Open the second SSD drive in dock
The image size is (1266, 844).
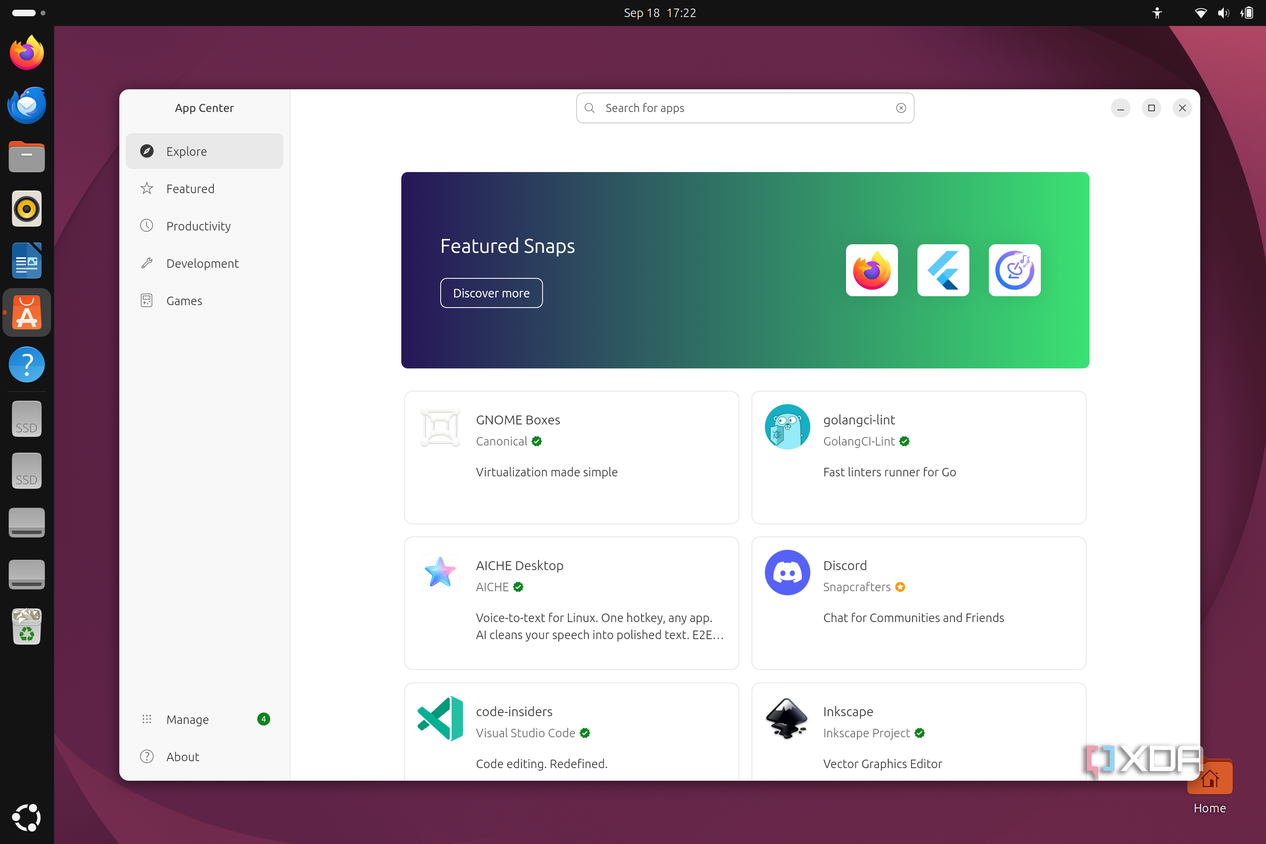pyautogui.click(x=27, y=470)
